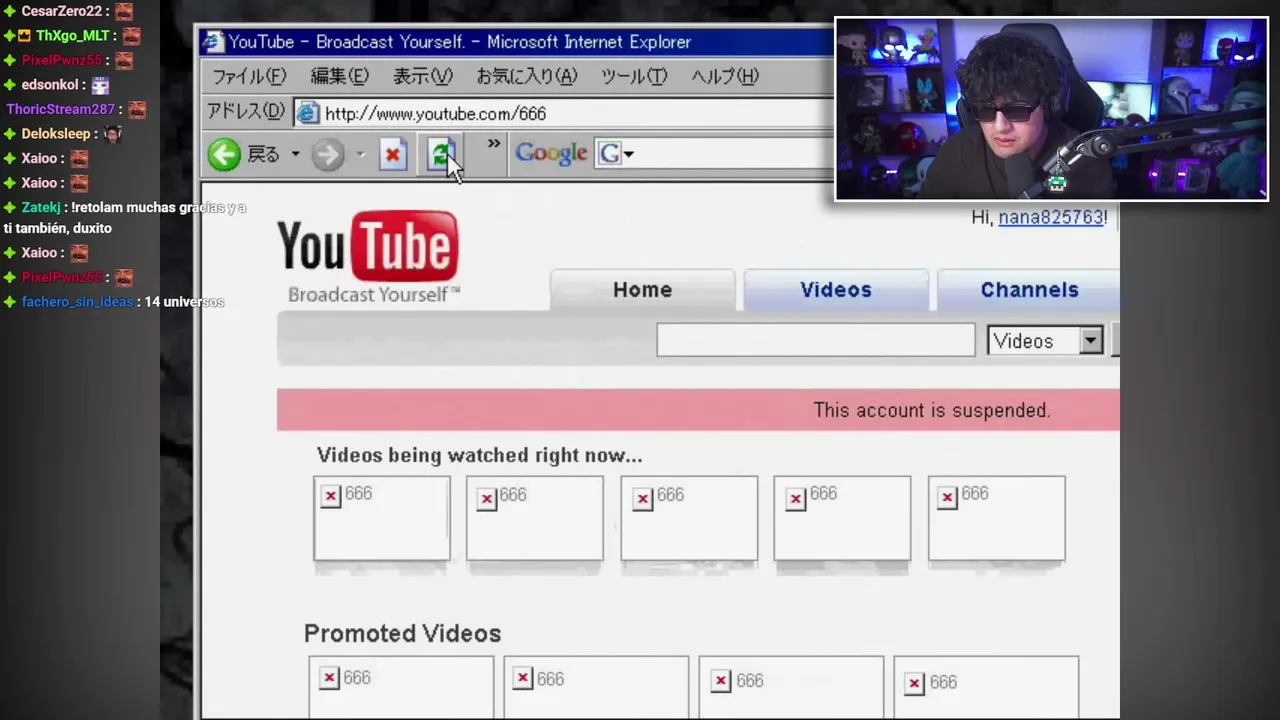Click the badge icon beside ThXgo_MLT's name

pos(25,36)
